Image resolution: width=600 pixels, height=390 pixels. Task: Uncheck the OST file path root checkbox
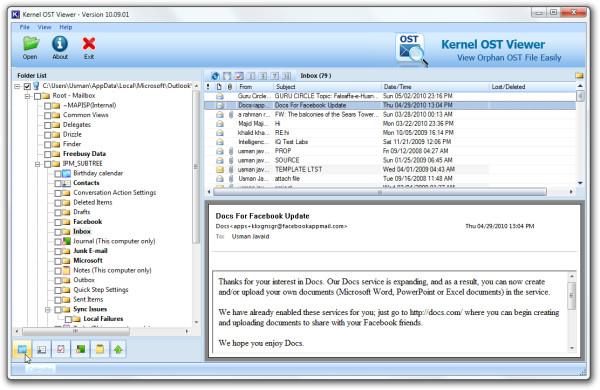(27, 86)
